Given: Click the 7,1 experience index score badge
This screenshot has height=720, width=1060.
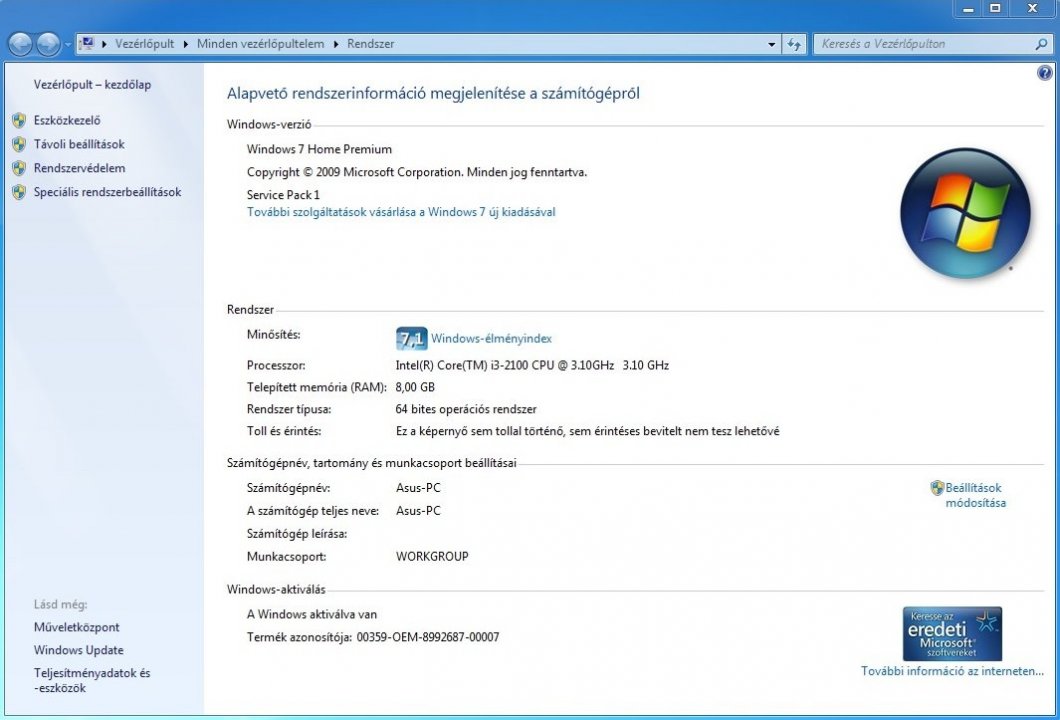Looking at the screenshot, I should 411,339.
